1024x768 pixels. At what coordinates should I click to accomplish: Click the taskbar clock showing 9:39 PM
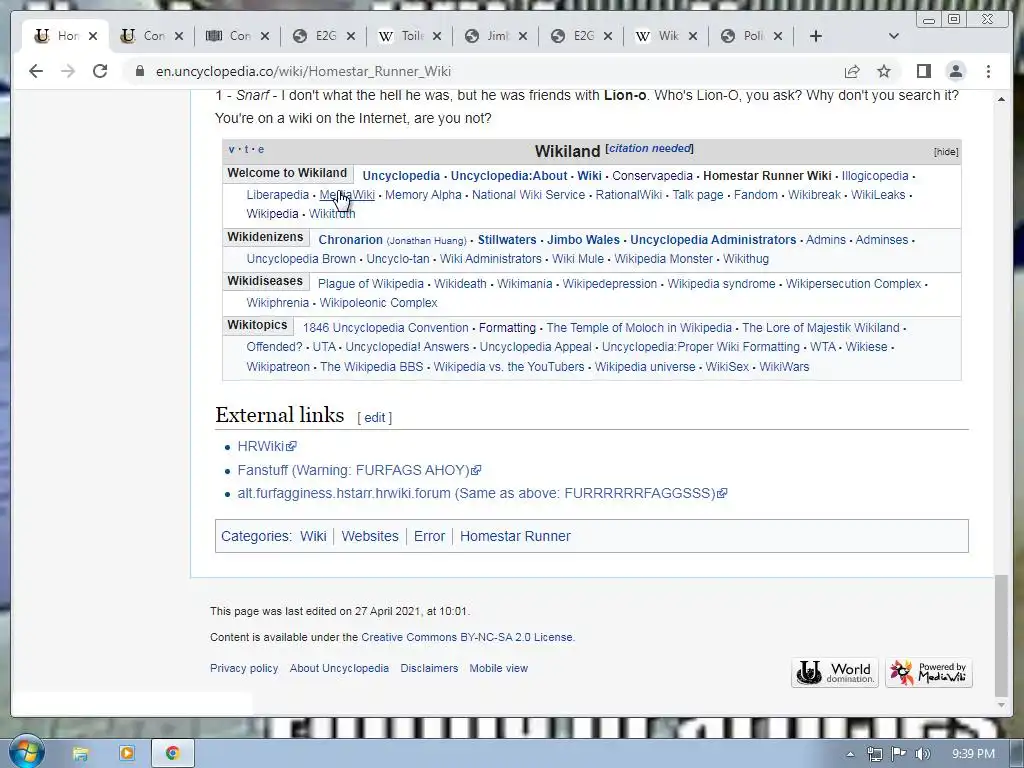[973, 754]
